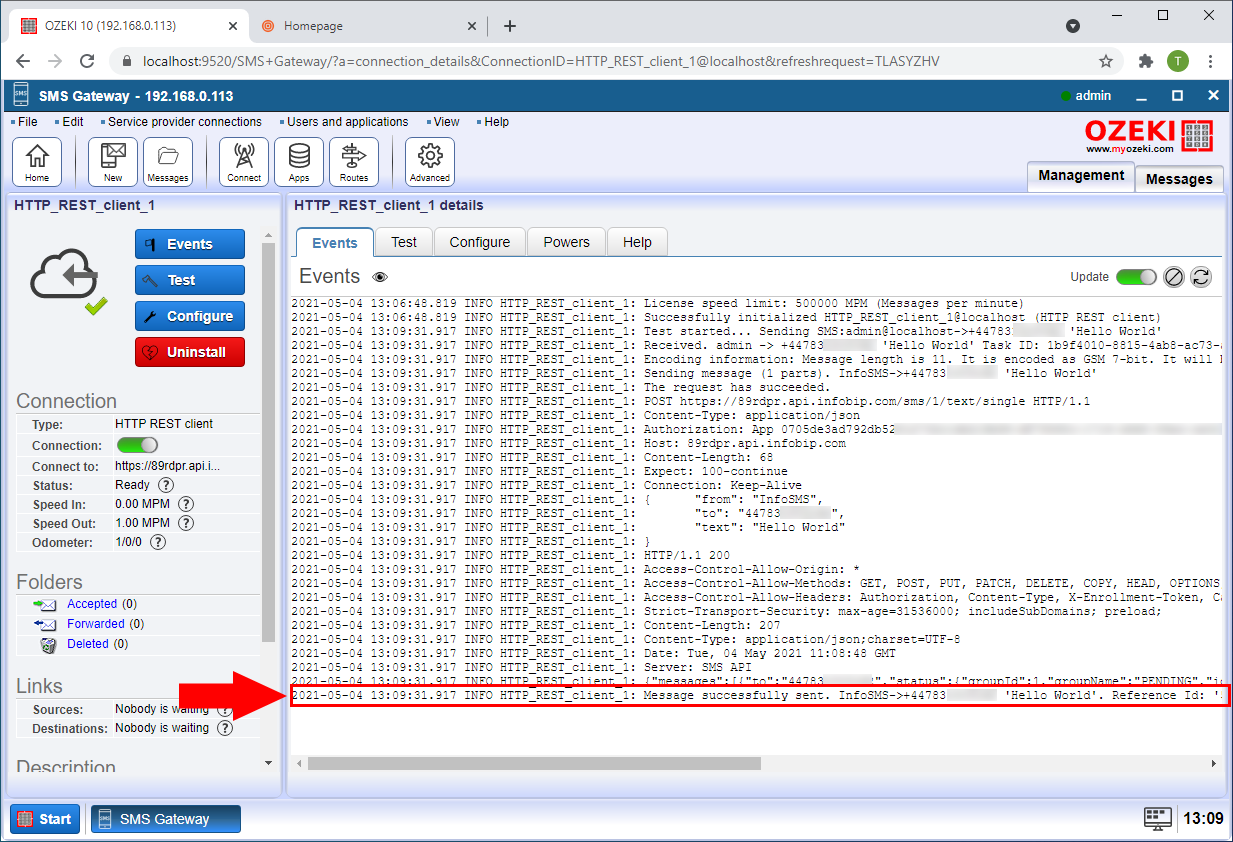This screenshot has height=842, width=1233.
Task: Switch to the Help tab in details
Action: click(637, 242)
